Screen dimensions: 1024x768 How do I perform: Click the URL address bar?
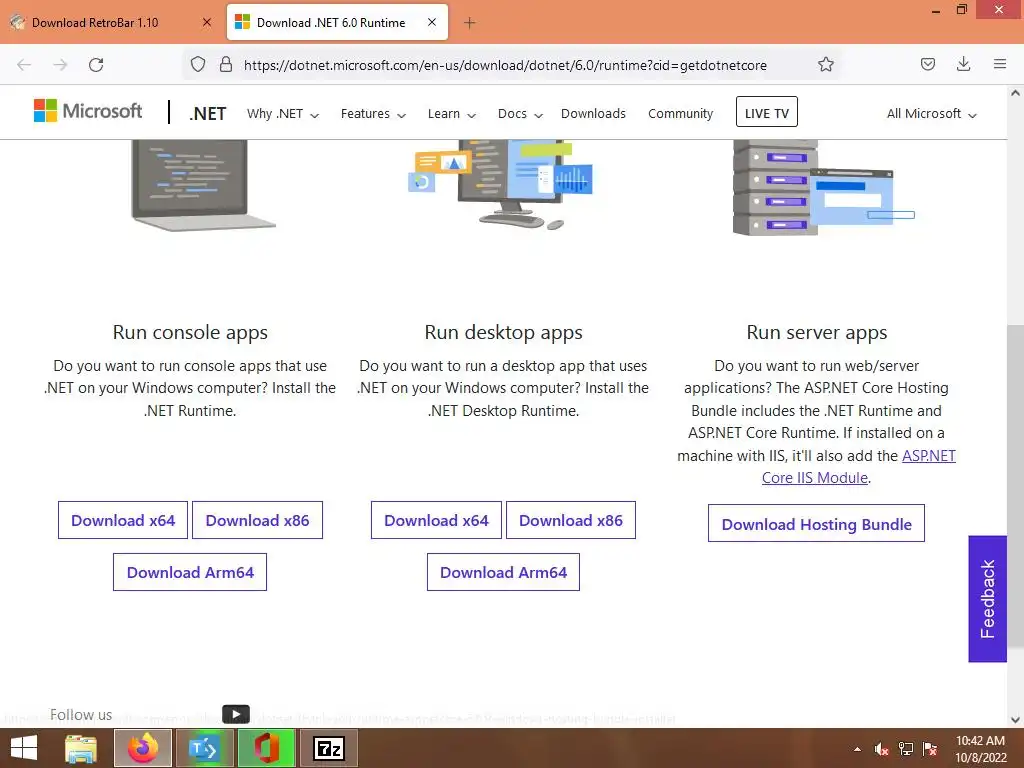click(505, 65)
